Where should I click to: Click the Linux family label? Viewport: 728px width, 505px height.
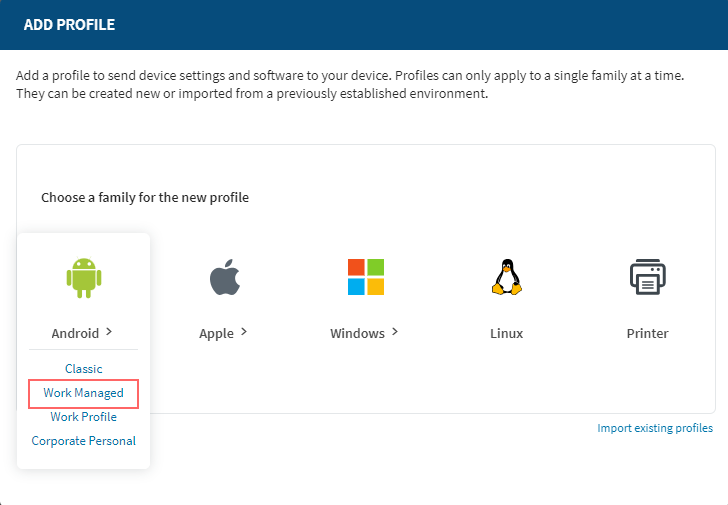507,333
